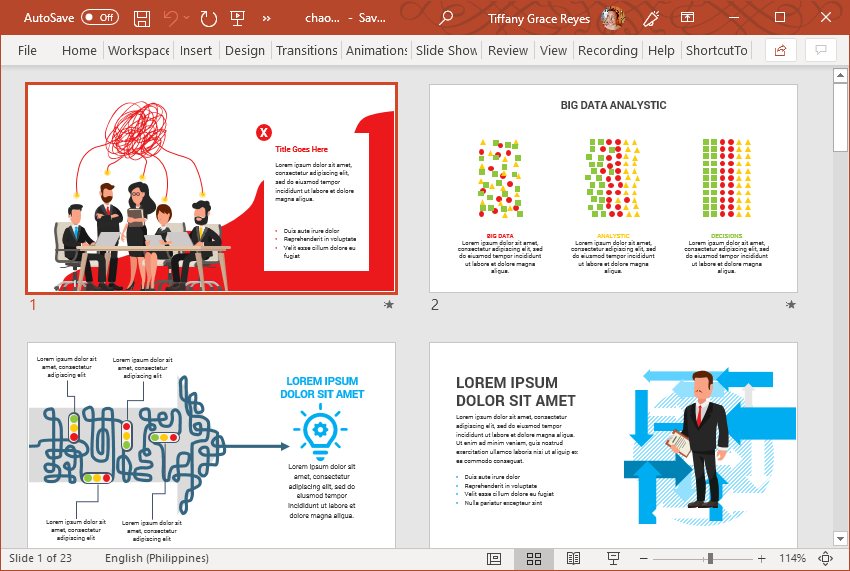850x571 pixels.
Task: Toggle AutoSave switch
Action: coord(100,18)
